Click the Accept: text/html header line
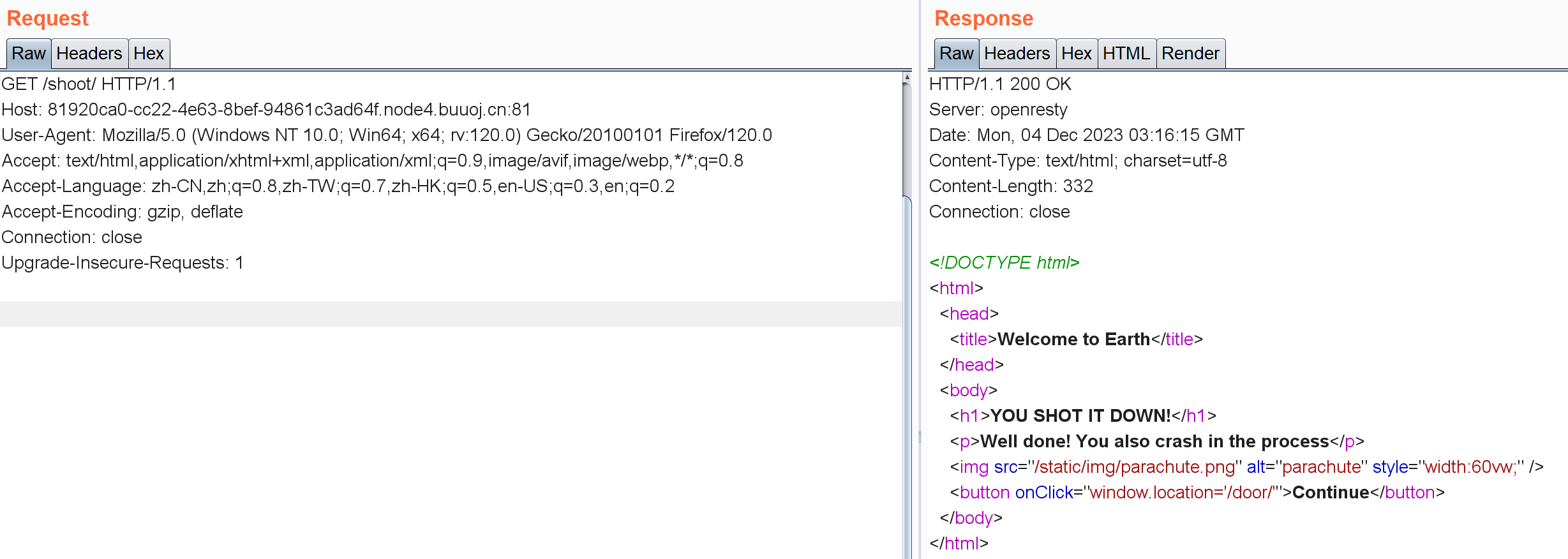1568x559 pixels. pyautogui.click(x=373, y=161)
